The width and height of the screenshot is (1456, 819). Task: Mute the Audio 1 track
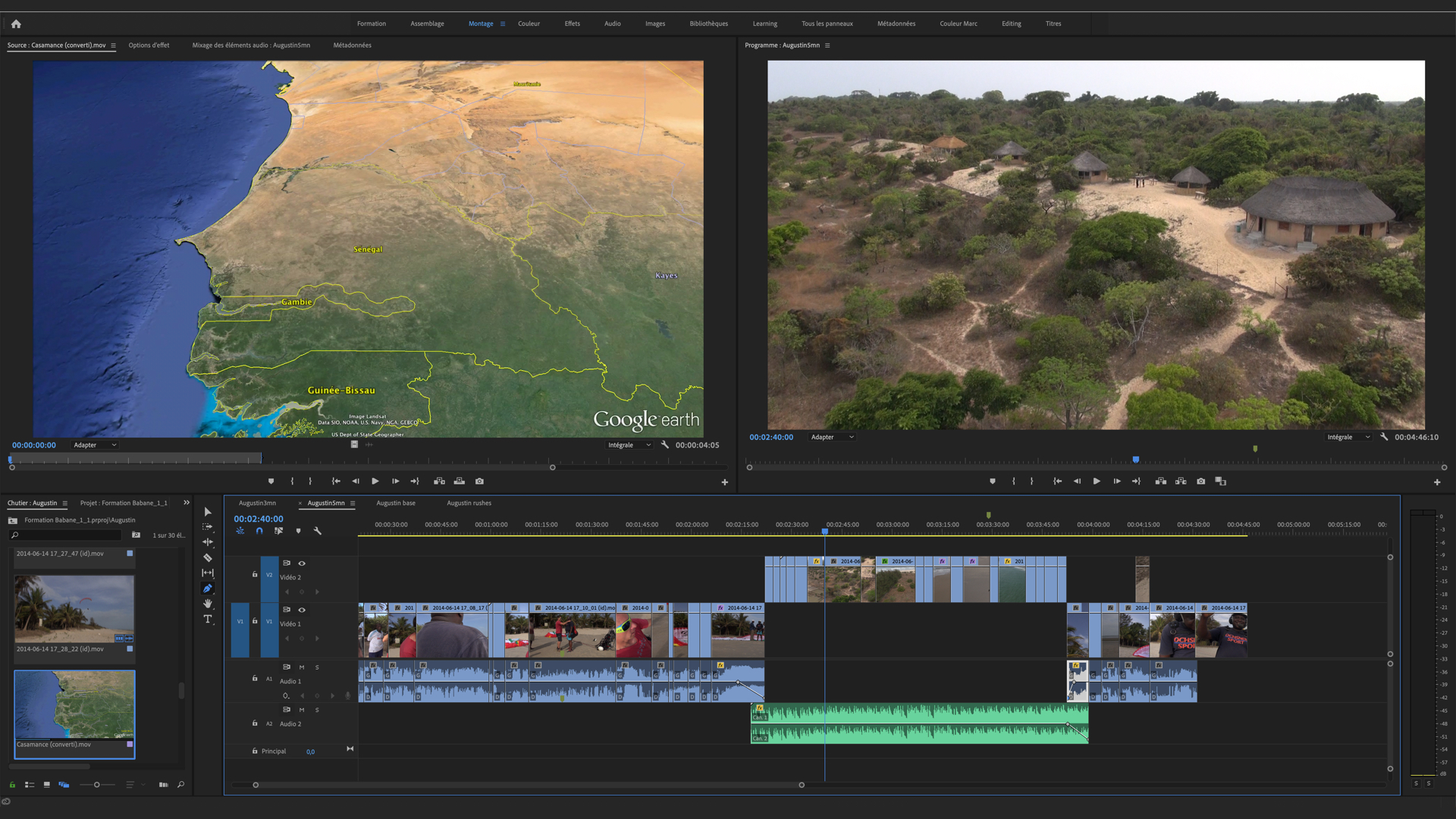point(302,667)
